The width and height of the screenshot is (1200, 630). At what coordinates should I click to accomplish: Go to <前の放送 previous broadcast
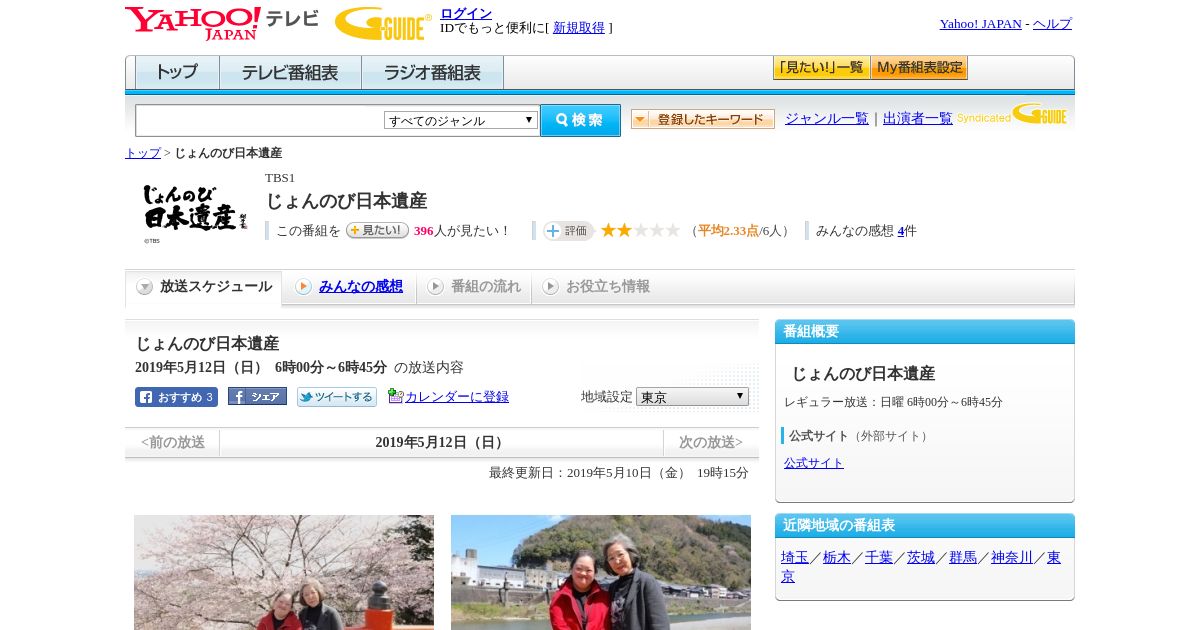point(173,443)
